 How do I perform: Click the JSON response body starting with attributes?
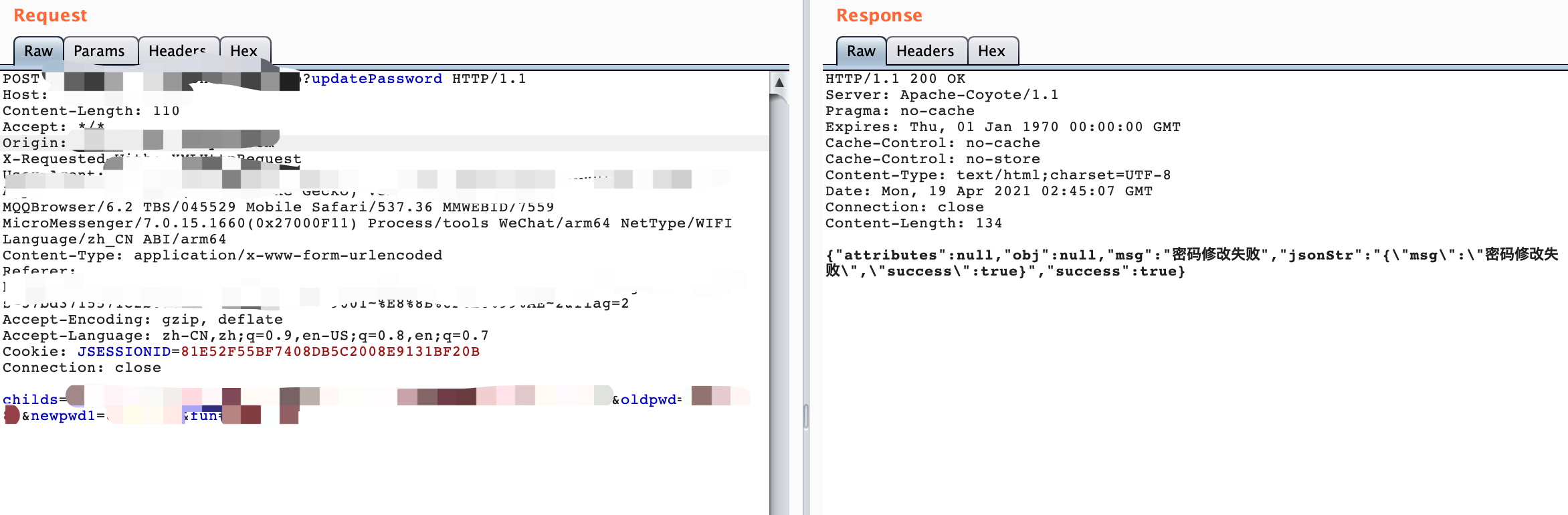click(1192, 263)
